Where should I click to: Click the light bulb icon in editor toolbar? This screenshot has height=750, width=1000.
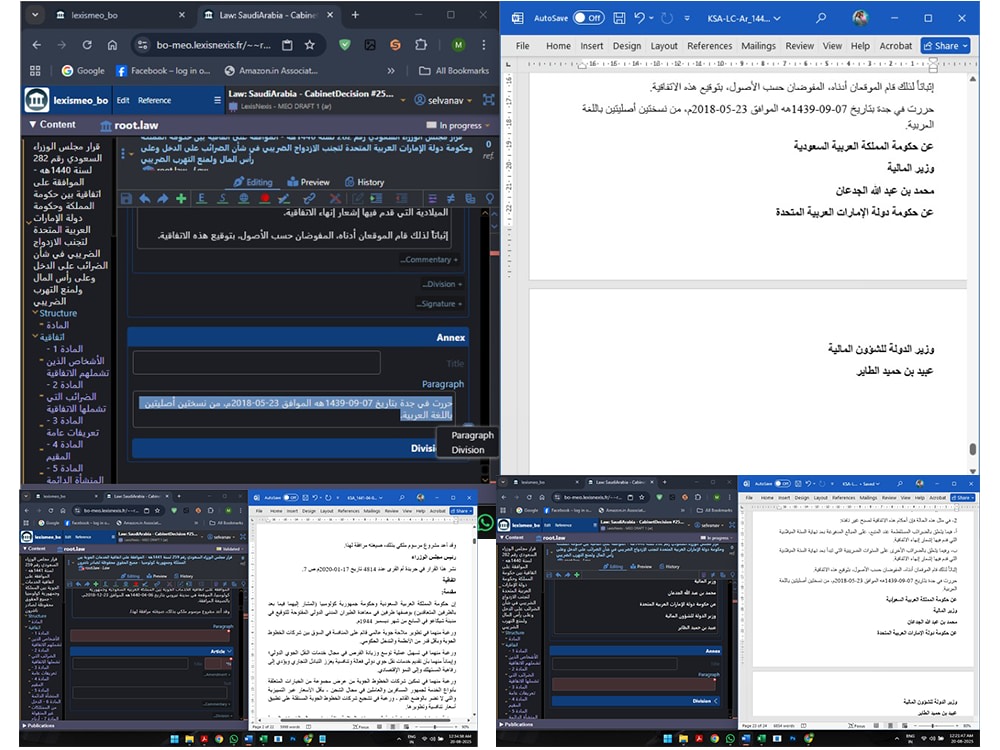tap(490, 199)
